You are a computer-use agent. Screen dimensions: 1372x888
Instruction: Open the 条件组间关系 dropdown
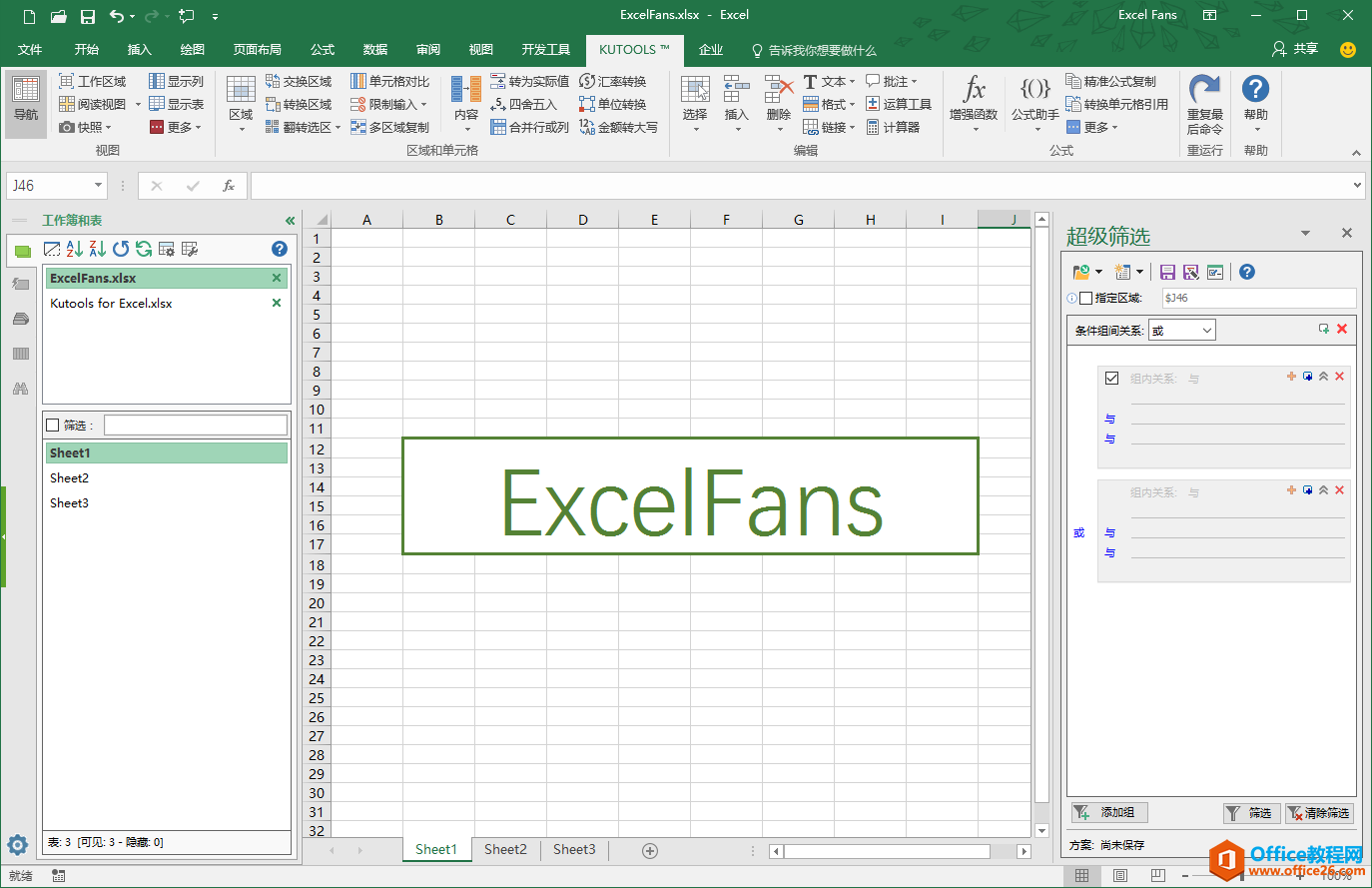1182,331
